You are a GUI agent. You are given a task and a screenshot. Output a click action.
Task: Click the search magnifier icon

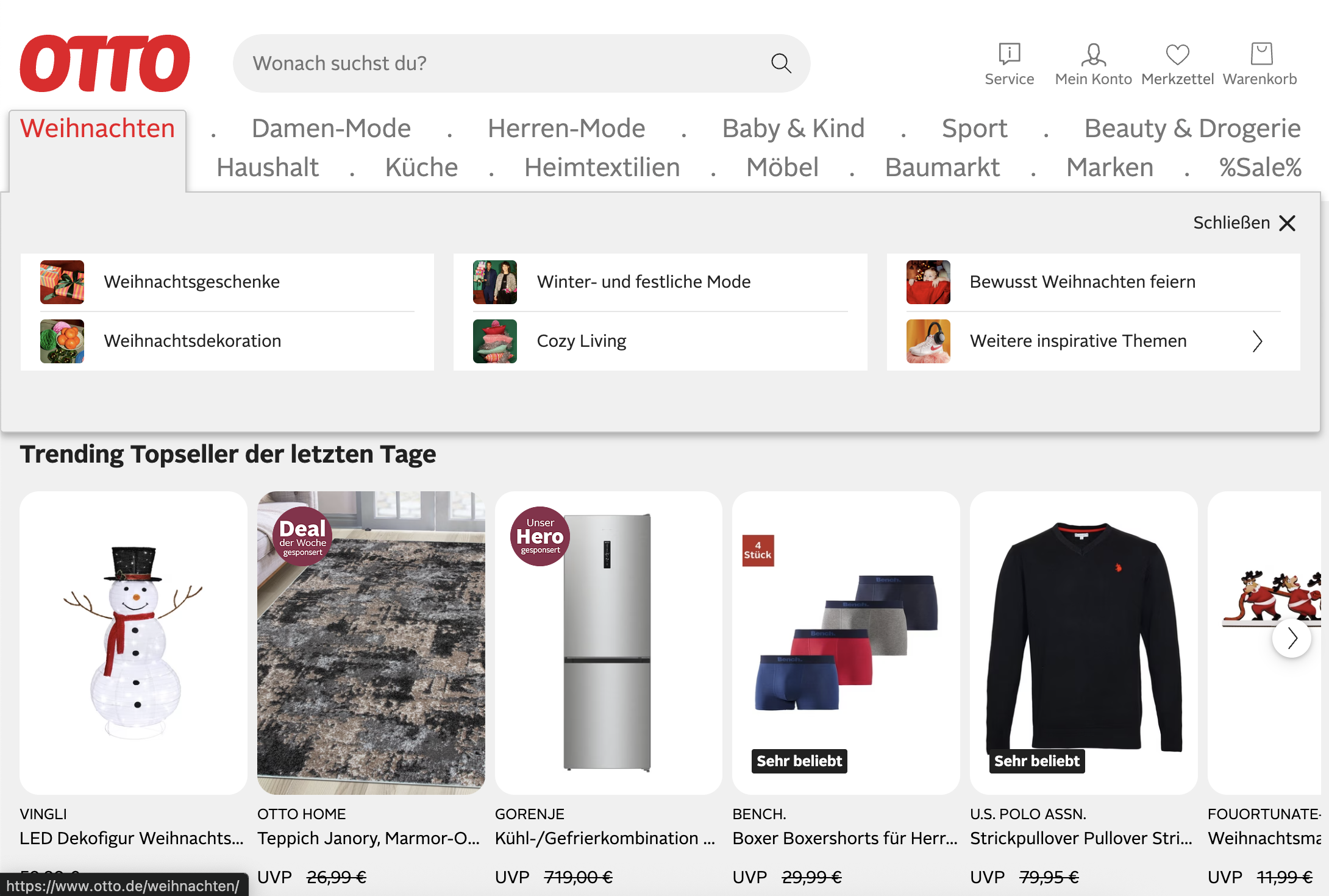point(781,63)
